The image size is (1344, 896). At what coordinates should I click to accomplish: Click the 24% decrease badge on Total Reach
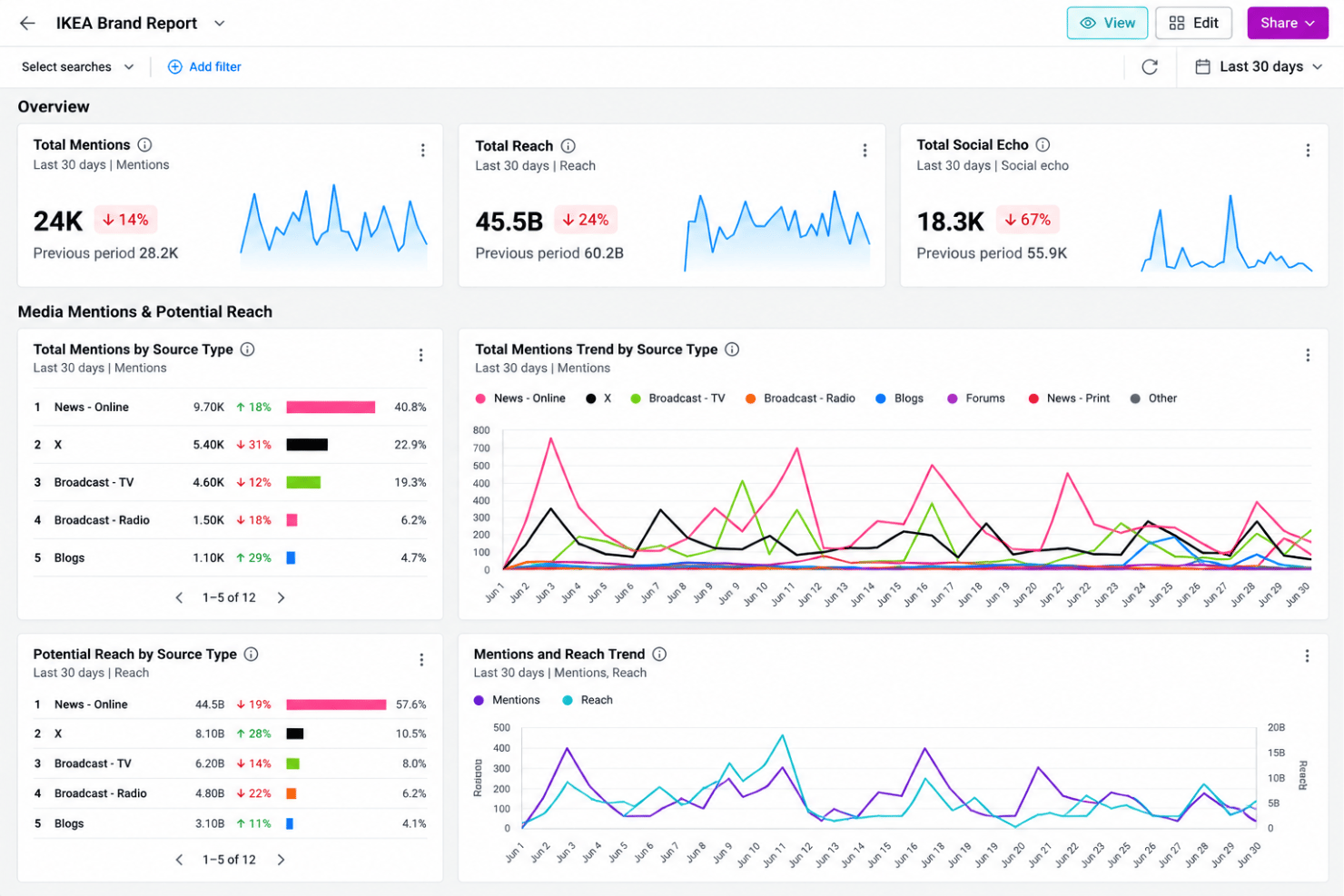click(586, 220)
